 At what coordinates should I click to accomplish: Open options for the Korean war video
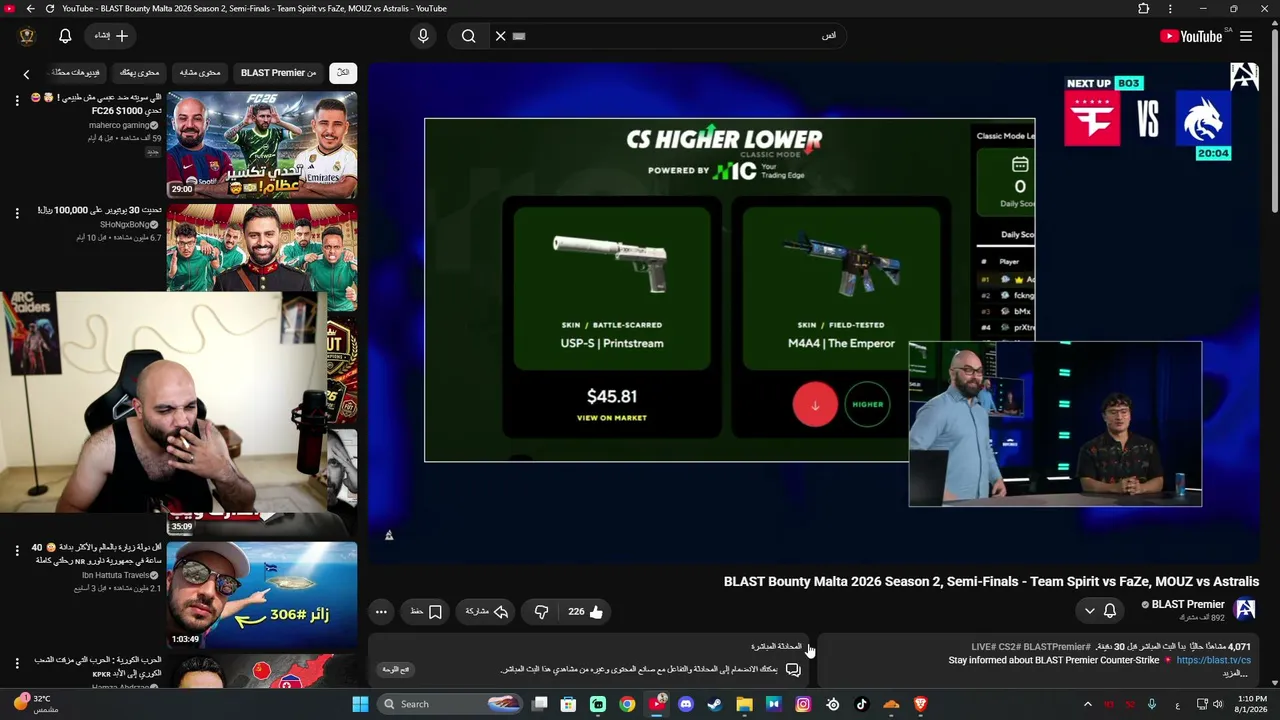tap(17, 663)
